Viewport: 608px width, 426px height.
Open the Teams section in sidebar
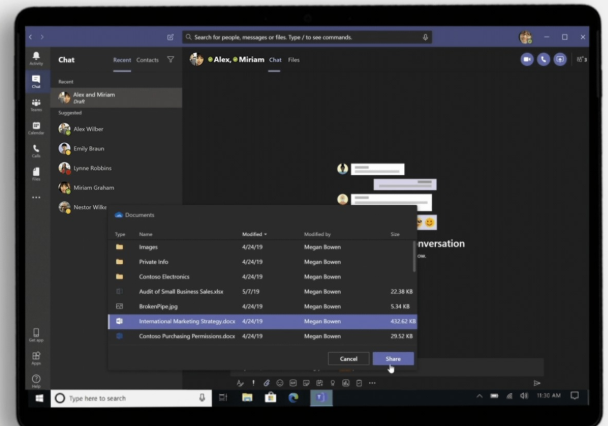pos(36,103)
